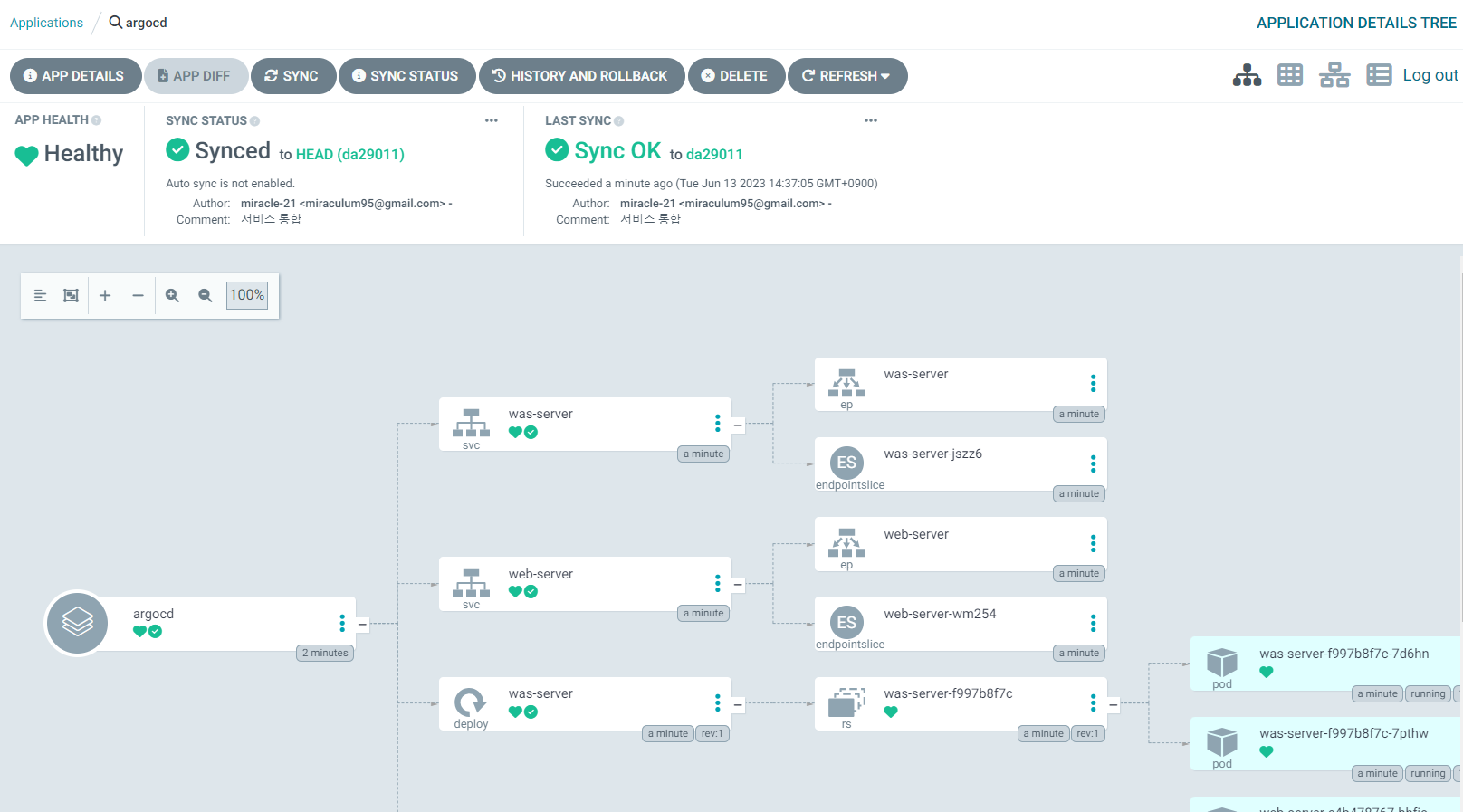Switch to the pods grid view icon

(1290, 75)
